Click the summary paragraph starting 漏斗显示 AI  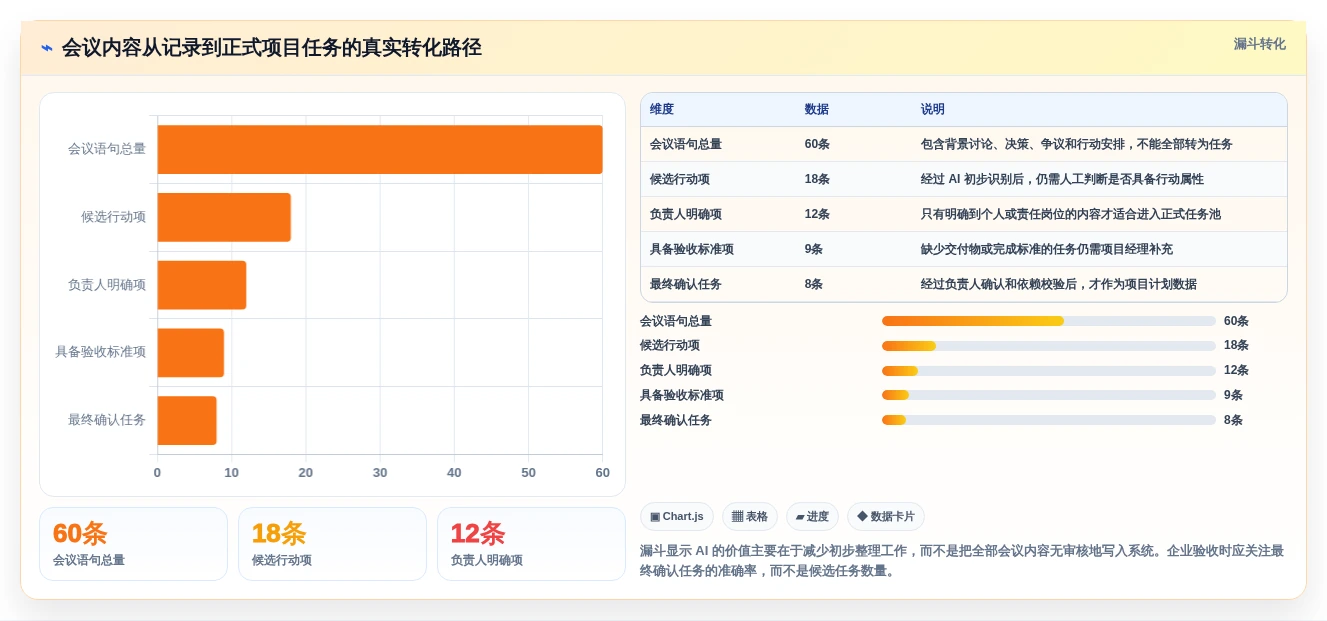tap(962, 561)
